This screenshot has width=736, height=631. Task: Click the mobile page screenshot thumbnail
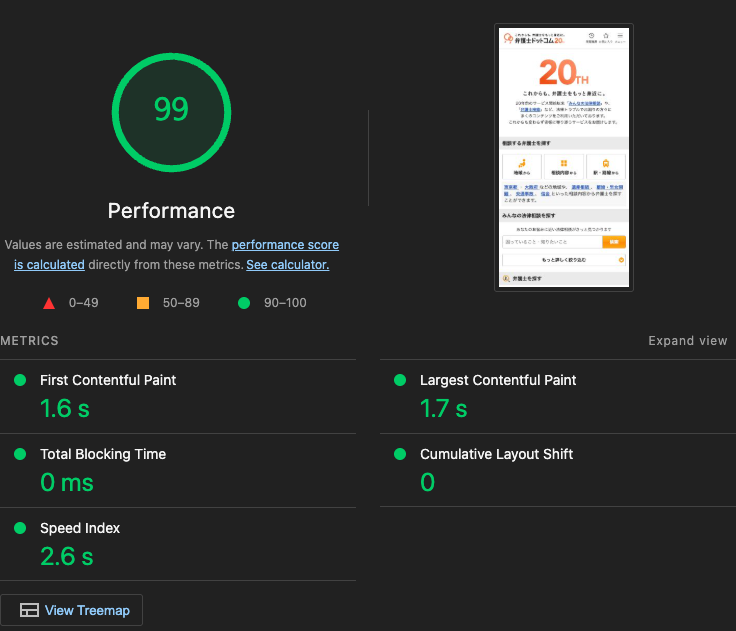[563, 157]
